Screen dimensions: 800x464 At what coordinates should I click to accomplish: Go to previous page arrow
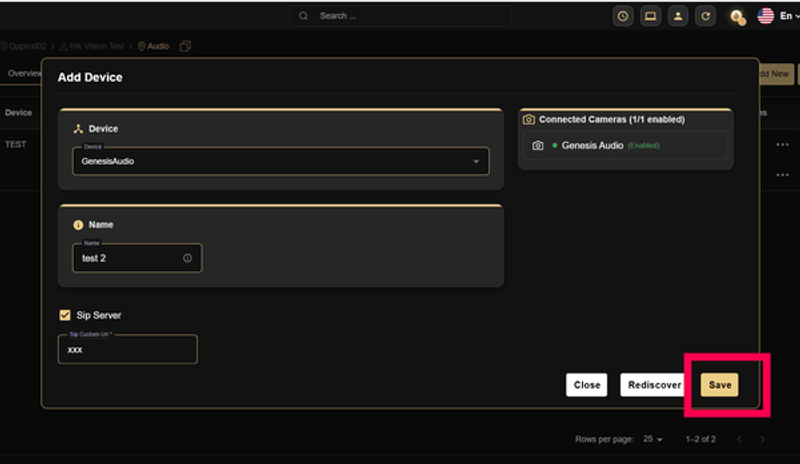(x=739, y=439)
